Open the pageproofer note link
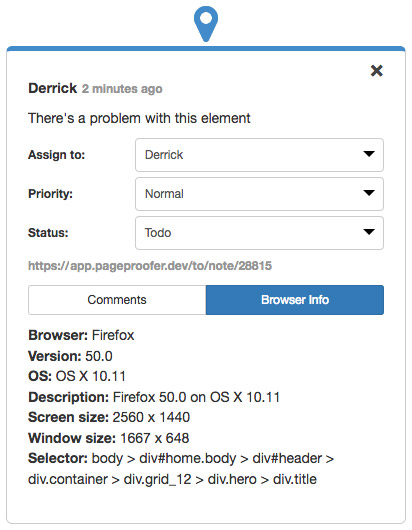Screen dimensions: 412x530 pos(150,266)
